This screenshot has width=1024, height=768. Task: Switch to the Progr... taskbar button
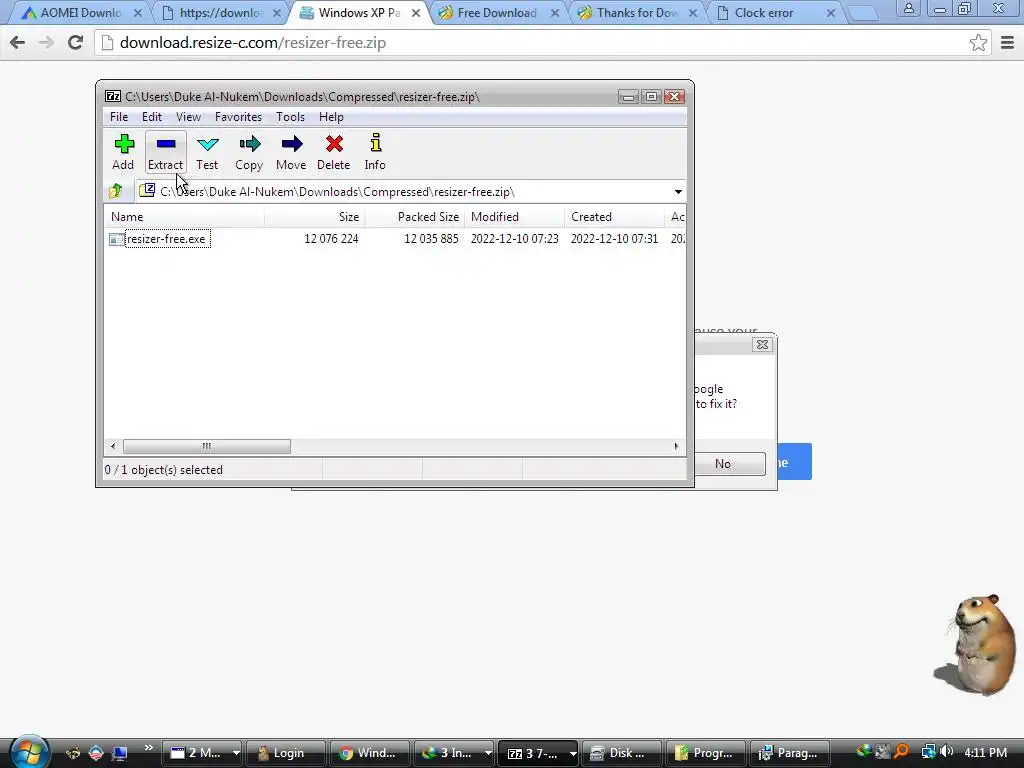[x=706, y=753]
